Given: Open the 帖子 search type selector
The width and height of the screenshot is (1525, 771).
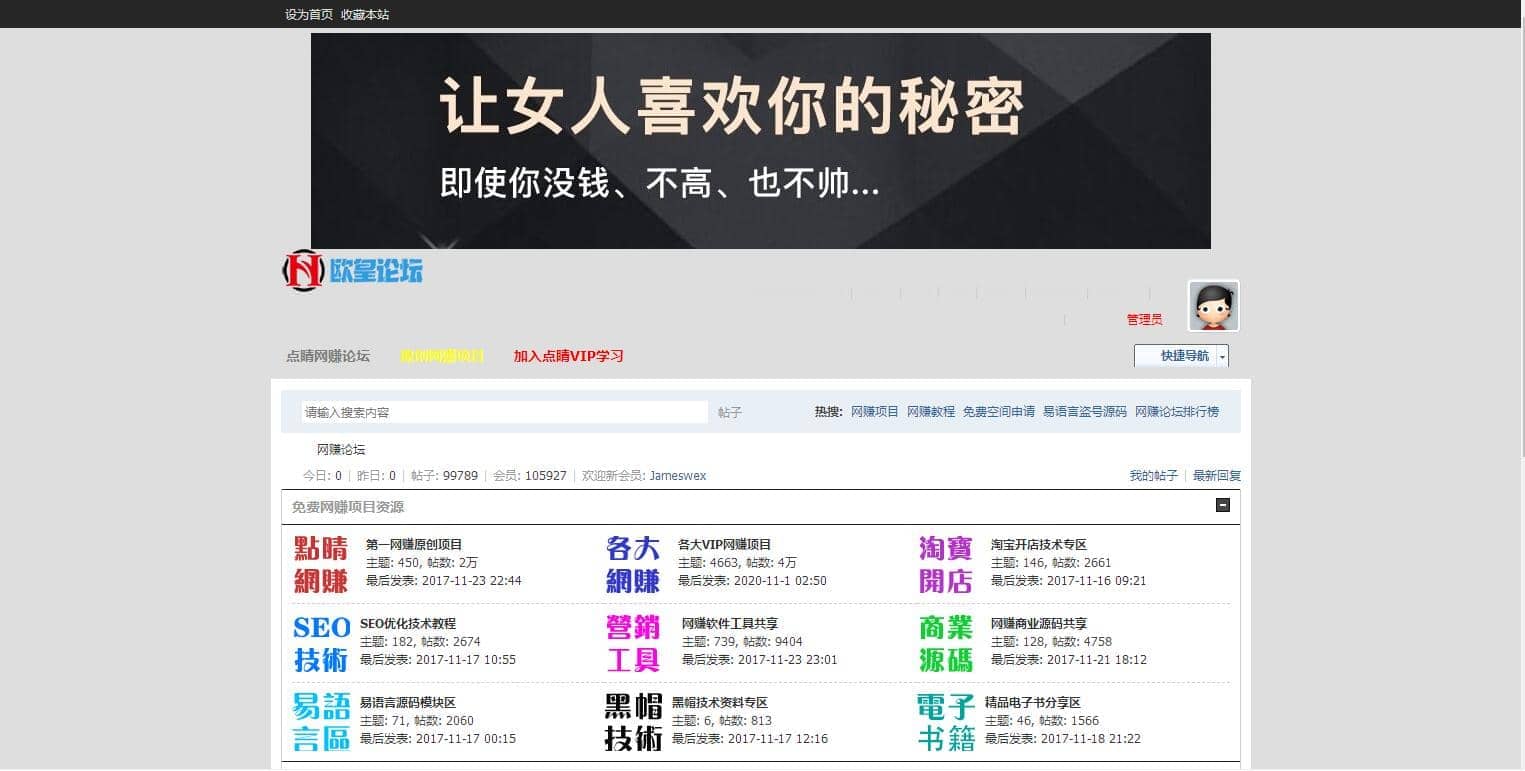Looking at the screenshot, I should [x=730, y=412].
